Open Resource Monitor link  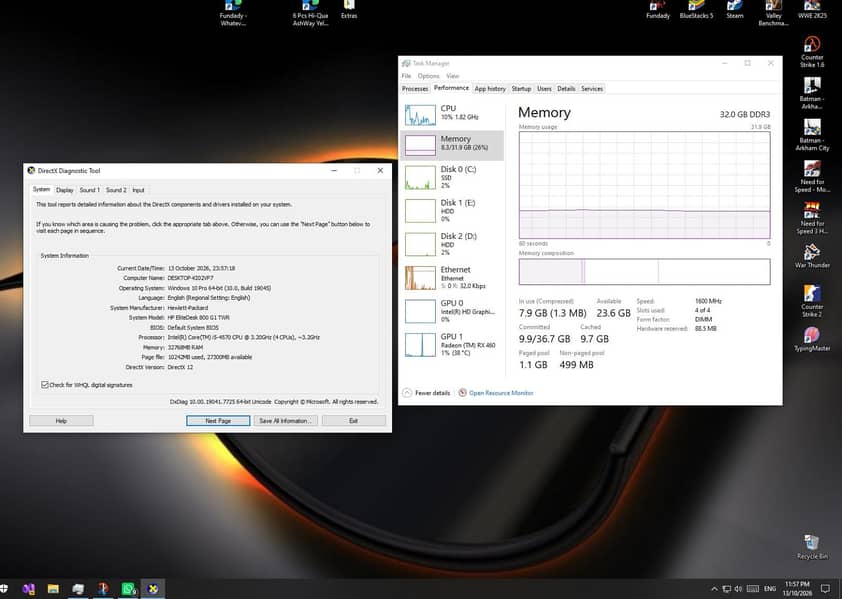[501, 393]
